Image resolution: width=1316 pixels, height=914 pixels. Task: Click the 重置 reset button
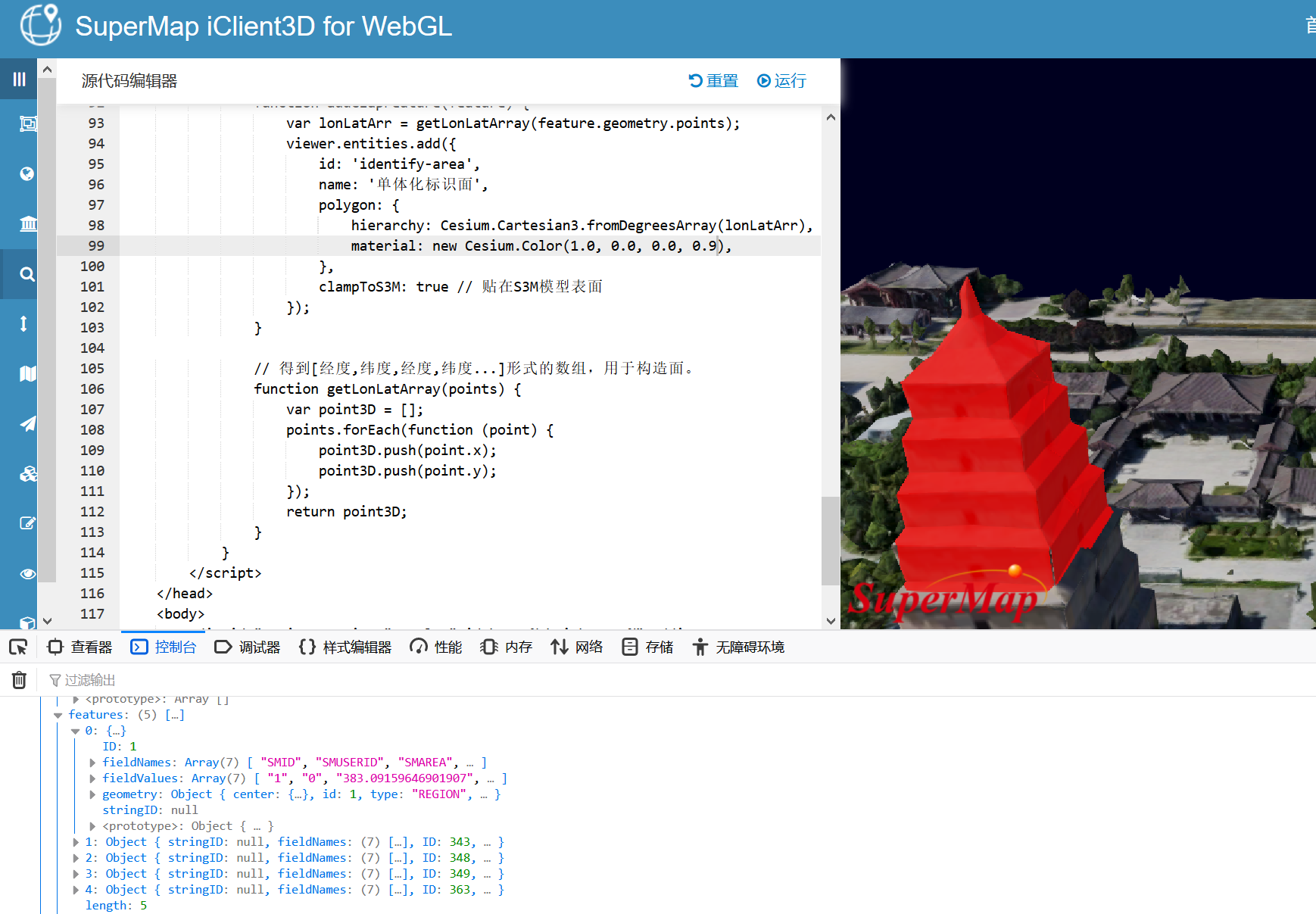pyautogui.click(x=713, y=81)
